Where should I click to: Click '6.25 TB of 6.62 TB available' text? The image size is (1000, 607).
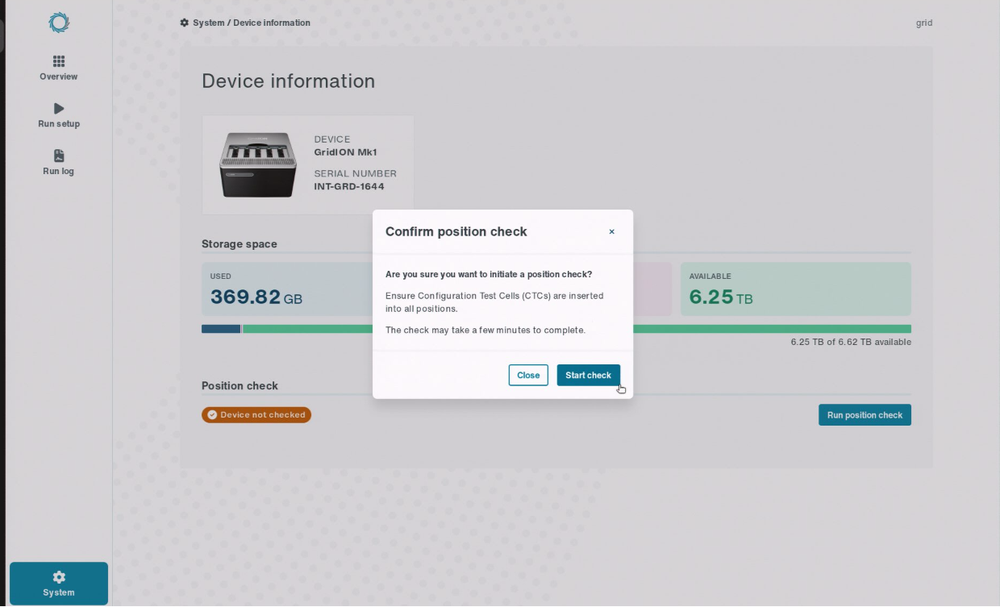[x=851, y=342]
